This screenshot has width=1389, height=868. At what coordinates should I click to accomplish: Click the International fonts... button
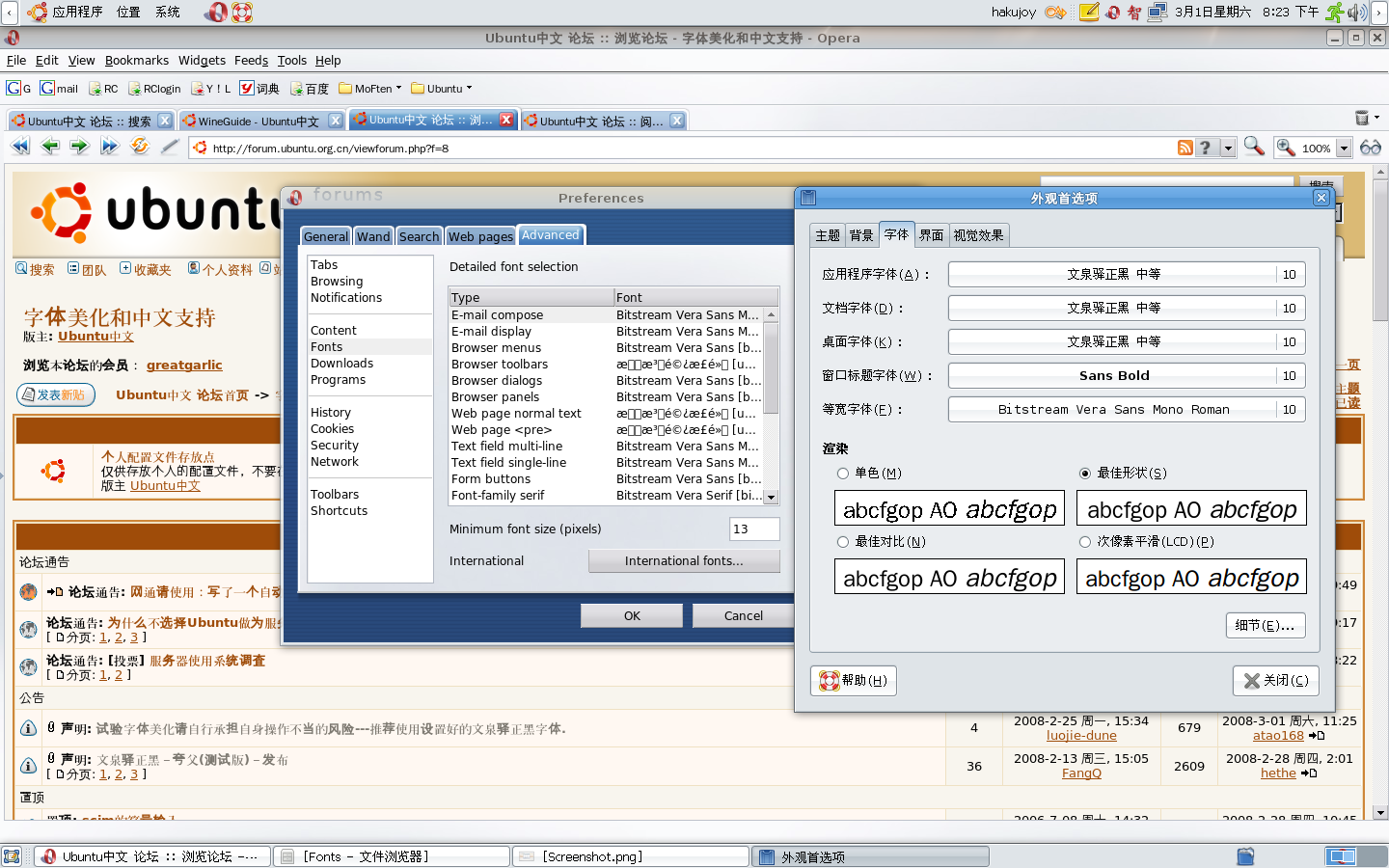pyautogui.click(x=684, y=560)
